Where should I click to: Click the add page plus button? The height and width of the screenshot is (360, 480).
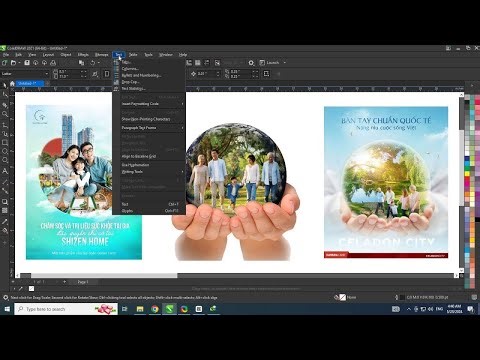[64, 282]
